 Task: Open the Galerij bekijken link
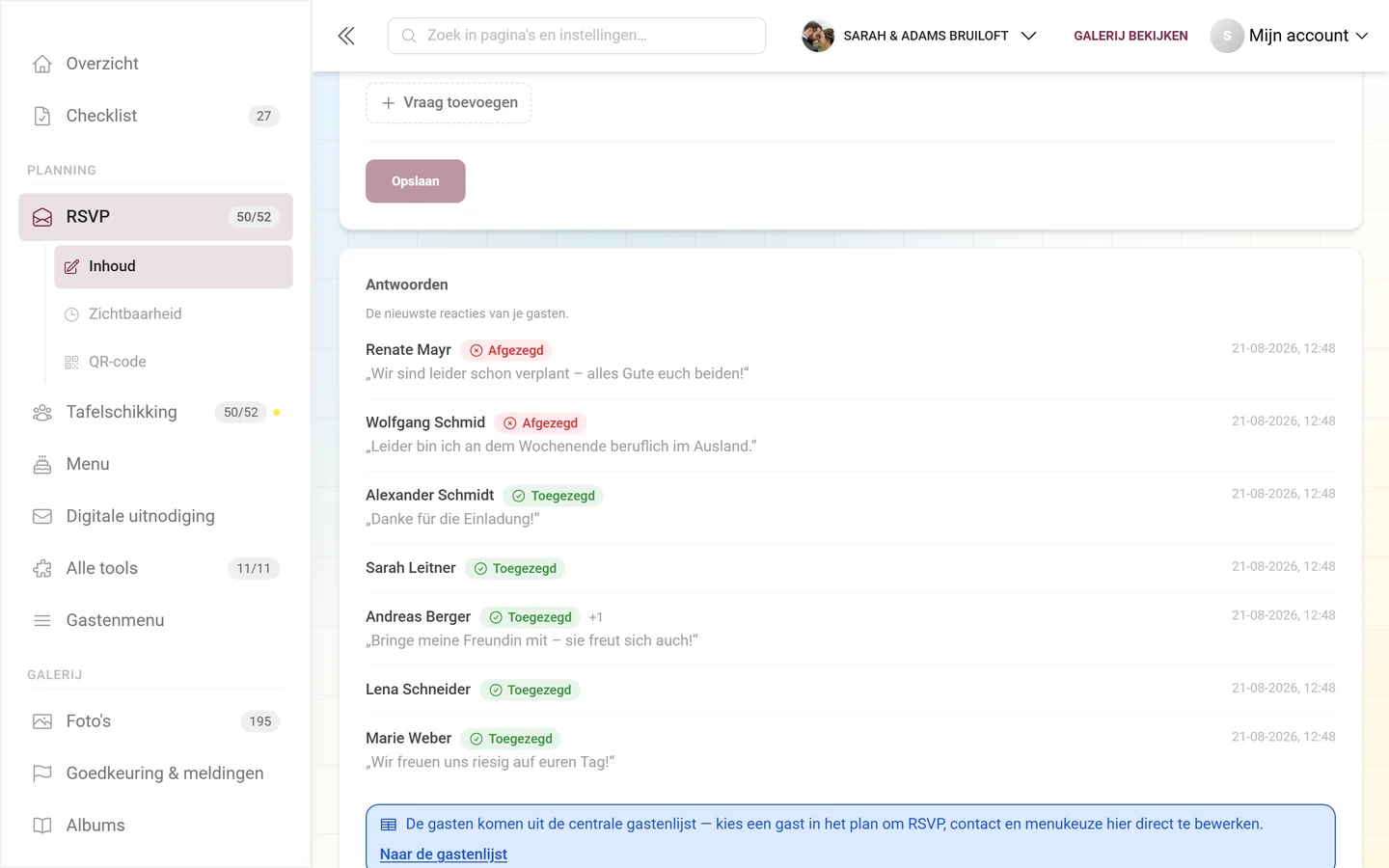[x=1130, y=36]
